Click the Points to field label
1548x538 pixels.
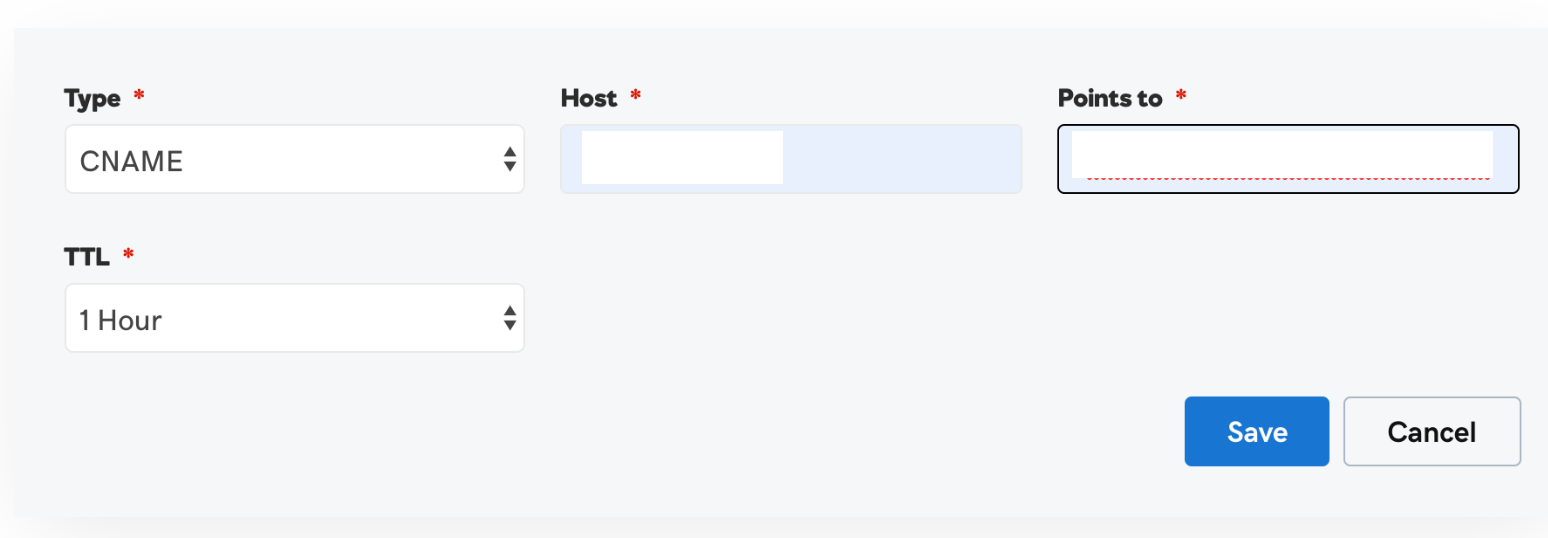pyautogui.click(x=1109, y=98)
